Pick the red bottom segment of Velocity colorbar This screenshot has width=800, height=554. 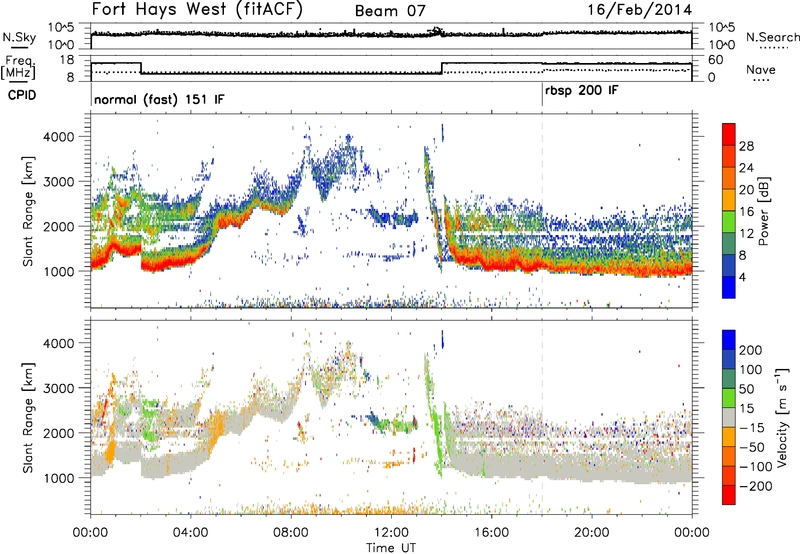point(729,495)
